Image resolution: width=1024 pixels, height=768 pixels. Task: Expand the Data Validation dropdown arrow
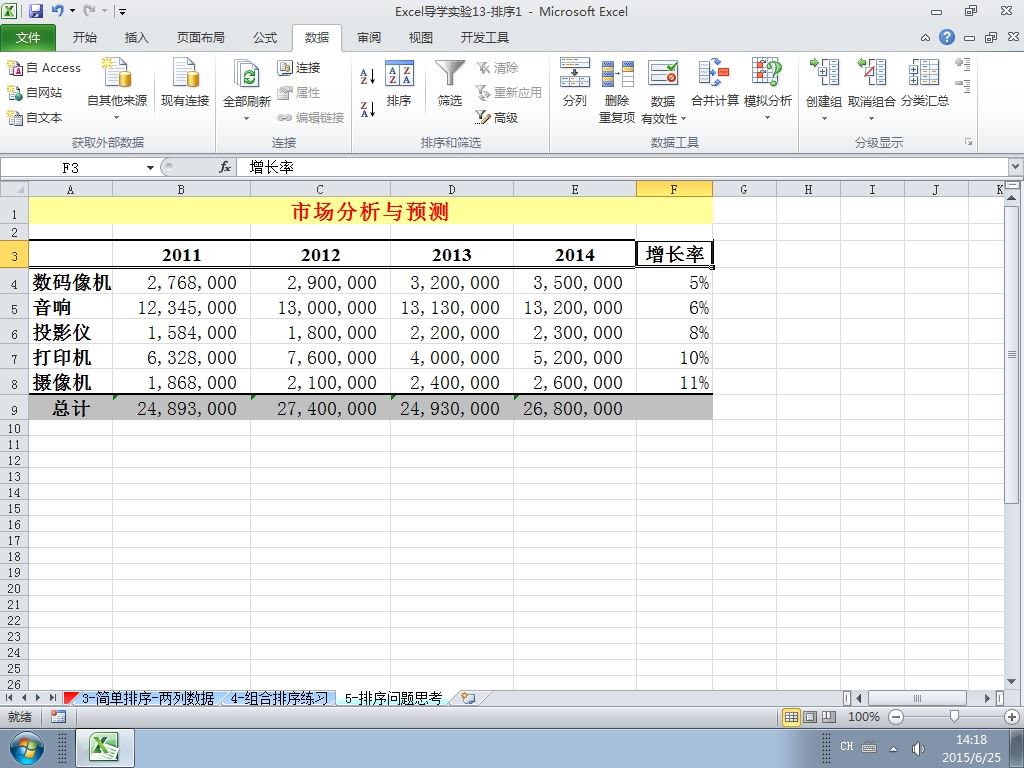point(683,119)
